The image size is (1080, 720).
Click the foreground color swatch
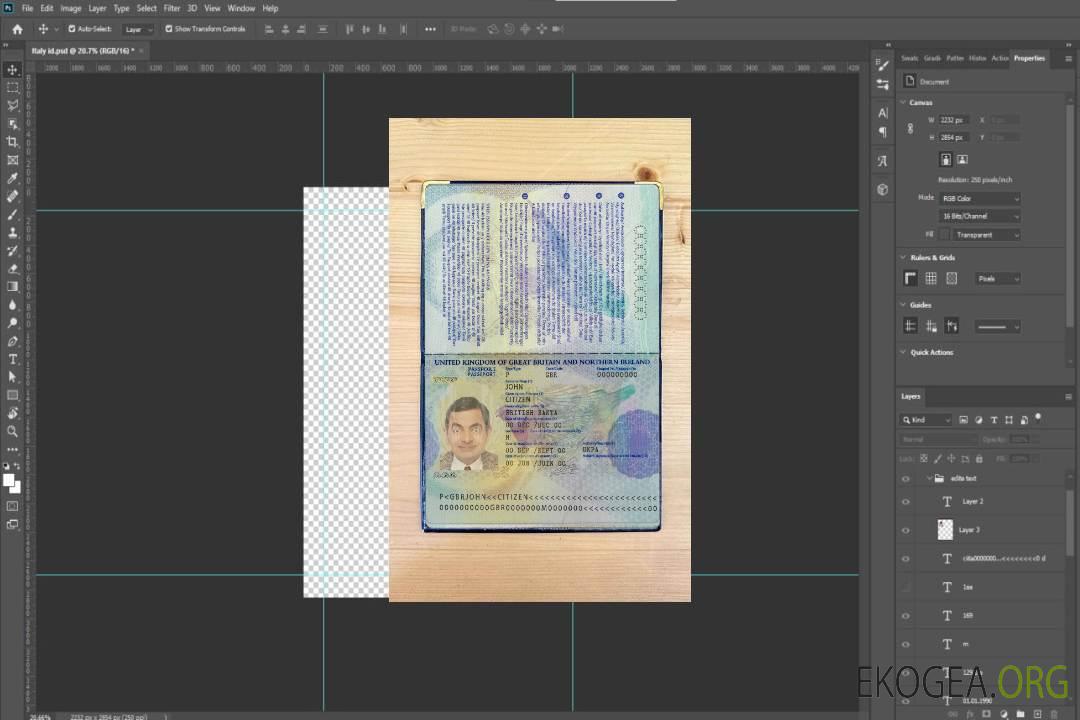[x=9, y=480]
